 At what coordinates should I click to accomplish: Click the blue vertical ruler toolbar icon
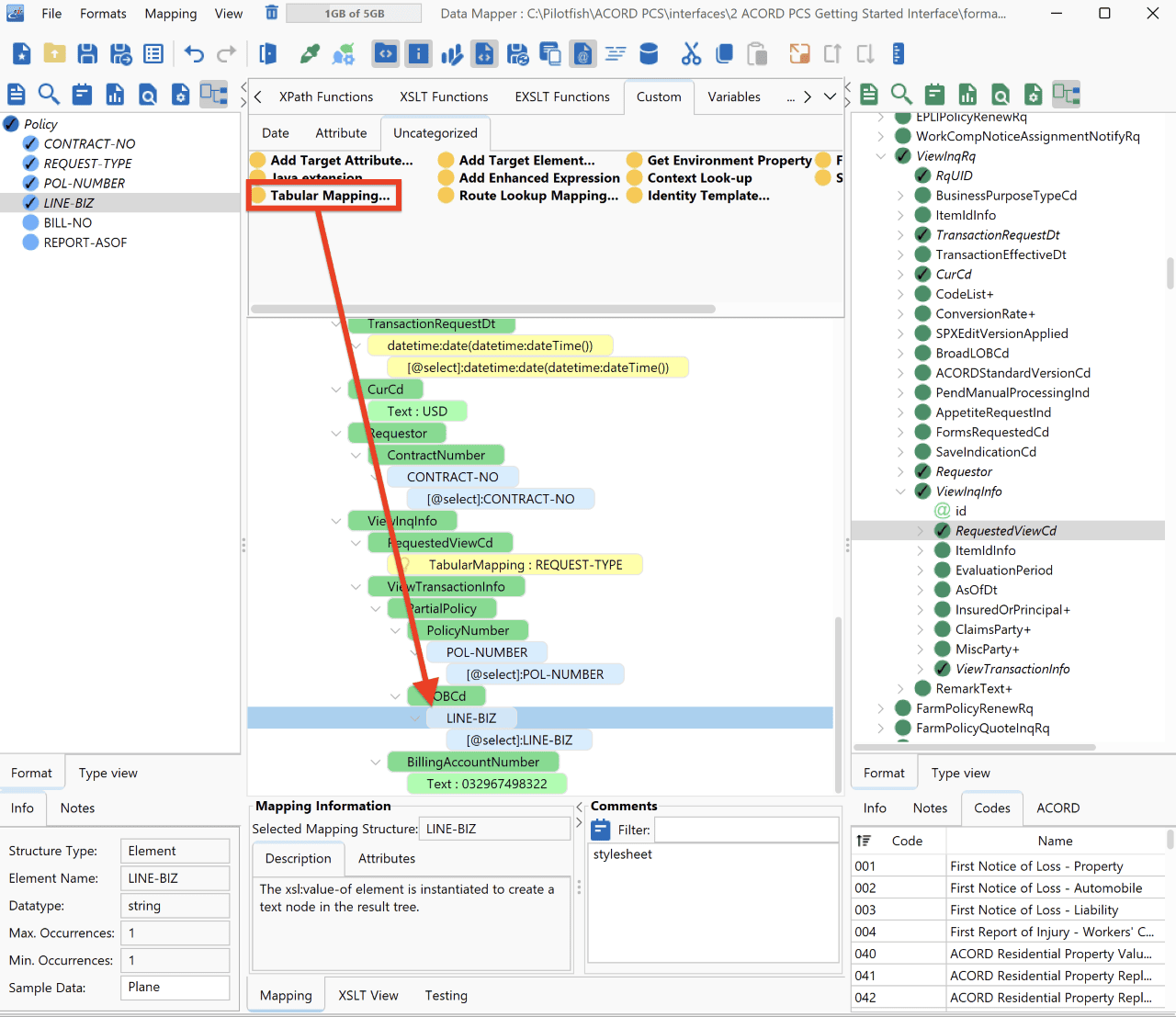point(899,54)
